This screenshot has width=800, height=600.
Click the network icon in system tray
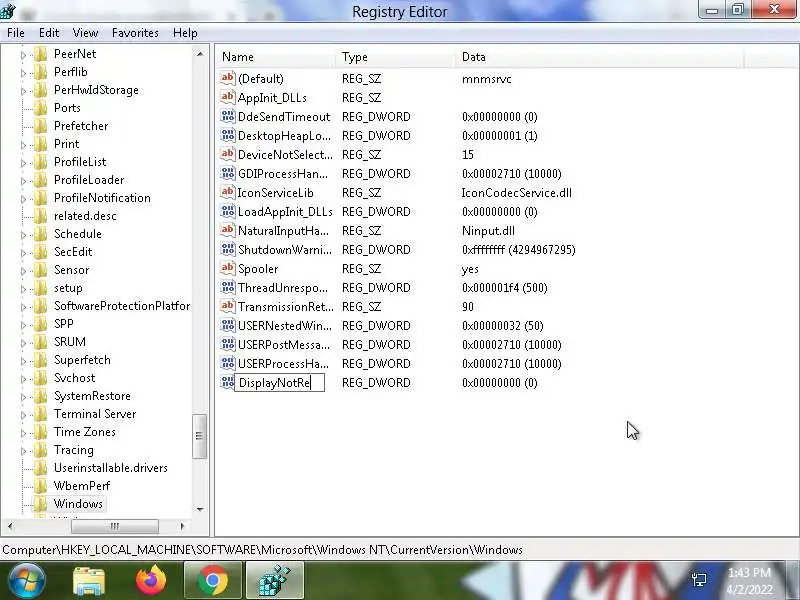click(699, 580)
